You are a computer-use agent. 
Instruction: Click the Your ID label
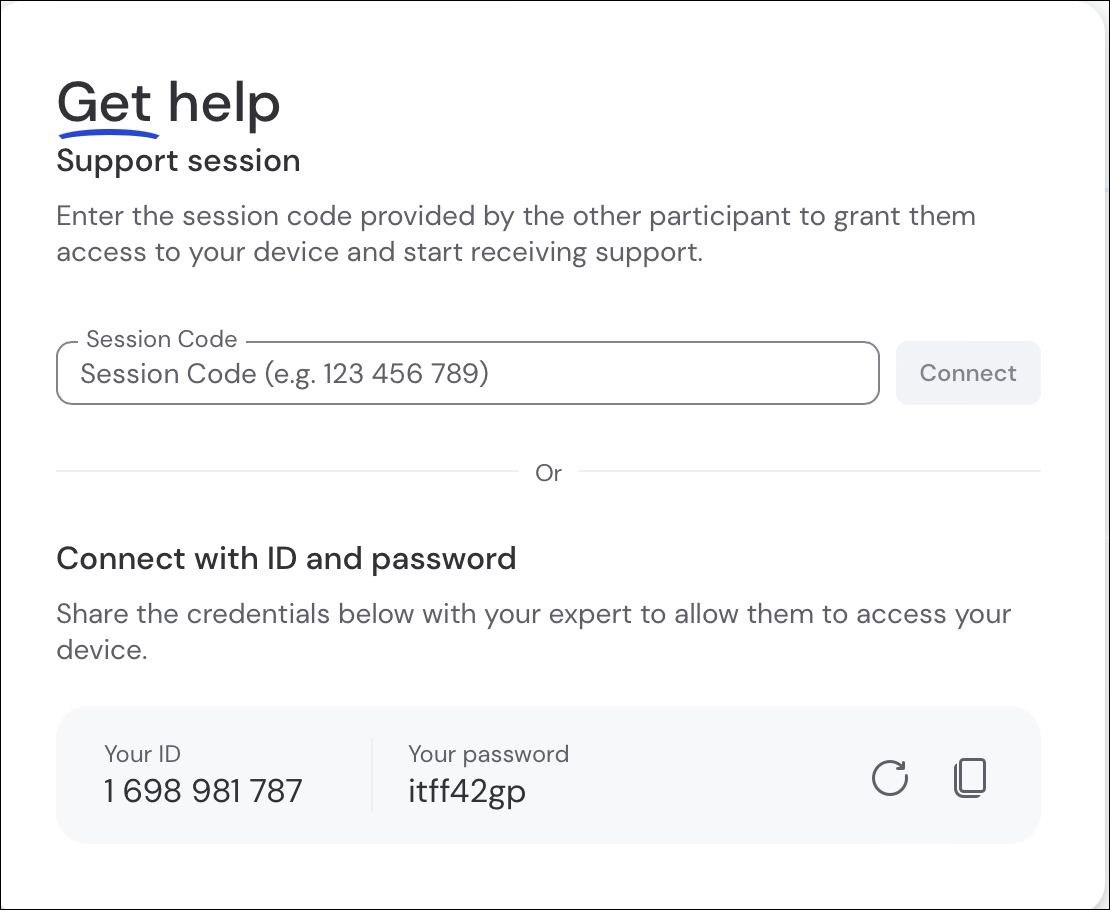click(x=143, y=754)
